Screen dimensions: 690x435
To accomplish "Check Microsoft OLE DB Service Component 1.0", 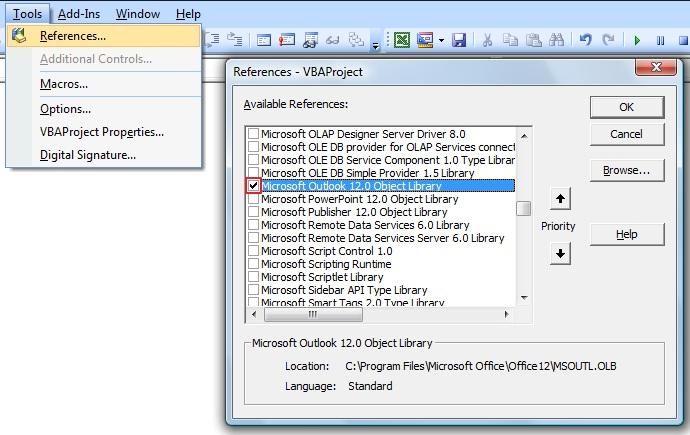I will [253, 160].
